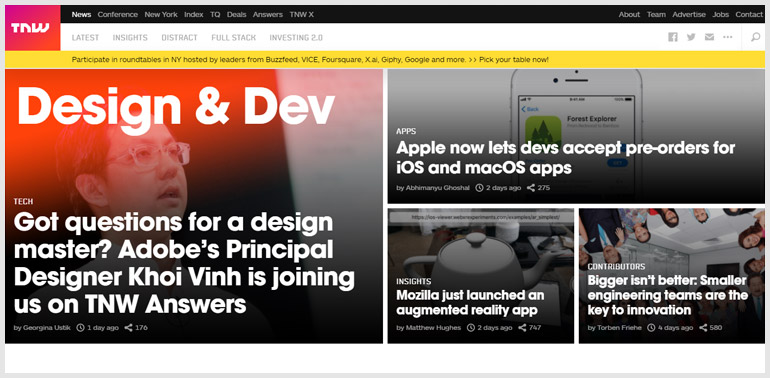The width and height of the screenshot is (770, 378).
Task: Open the Facebook icon in the header
Action: coord(673,37)
